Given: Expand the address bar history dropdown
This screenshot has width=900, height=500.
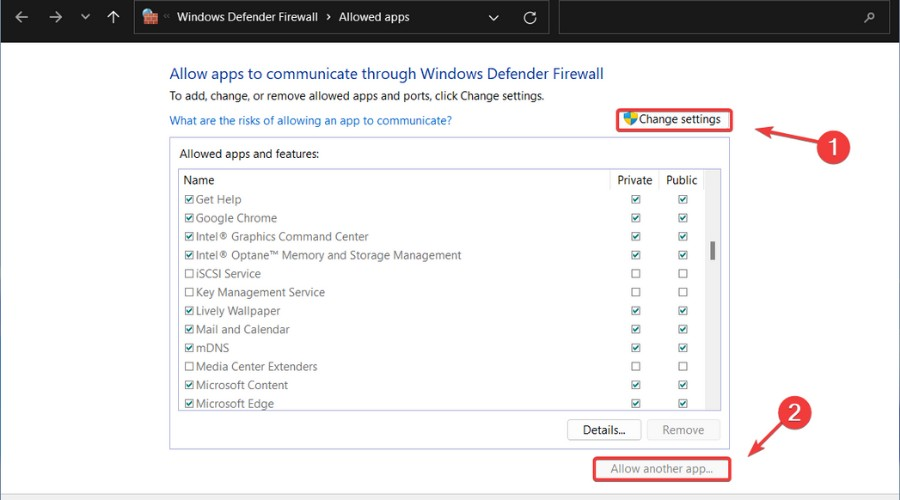Looking at the screenshot, I should 494,17.
